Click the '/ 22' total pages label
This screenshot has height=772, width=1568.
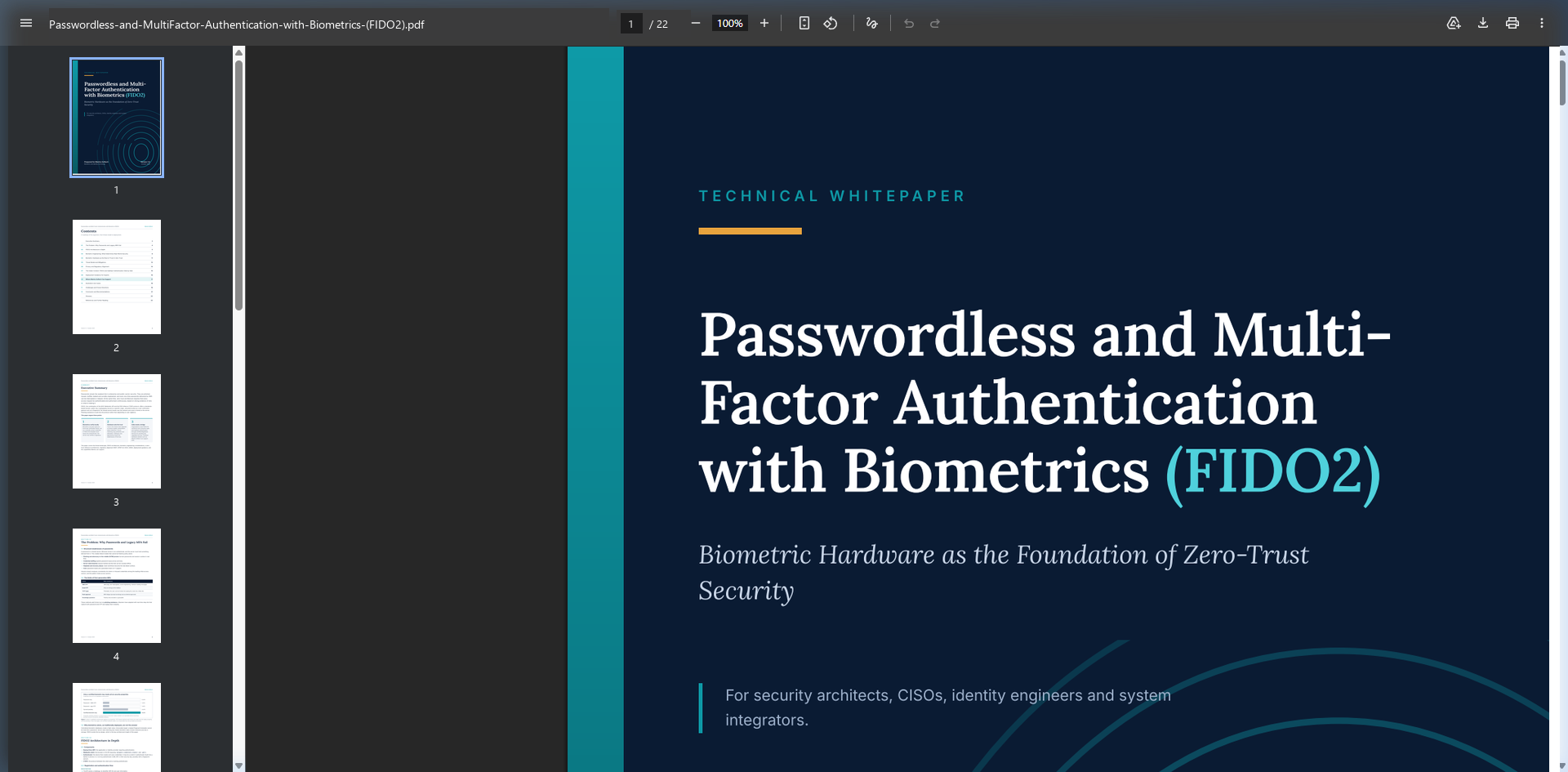(659, 24)
